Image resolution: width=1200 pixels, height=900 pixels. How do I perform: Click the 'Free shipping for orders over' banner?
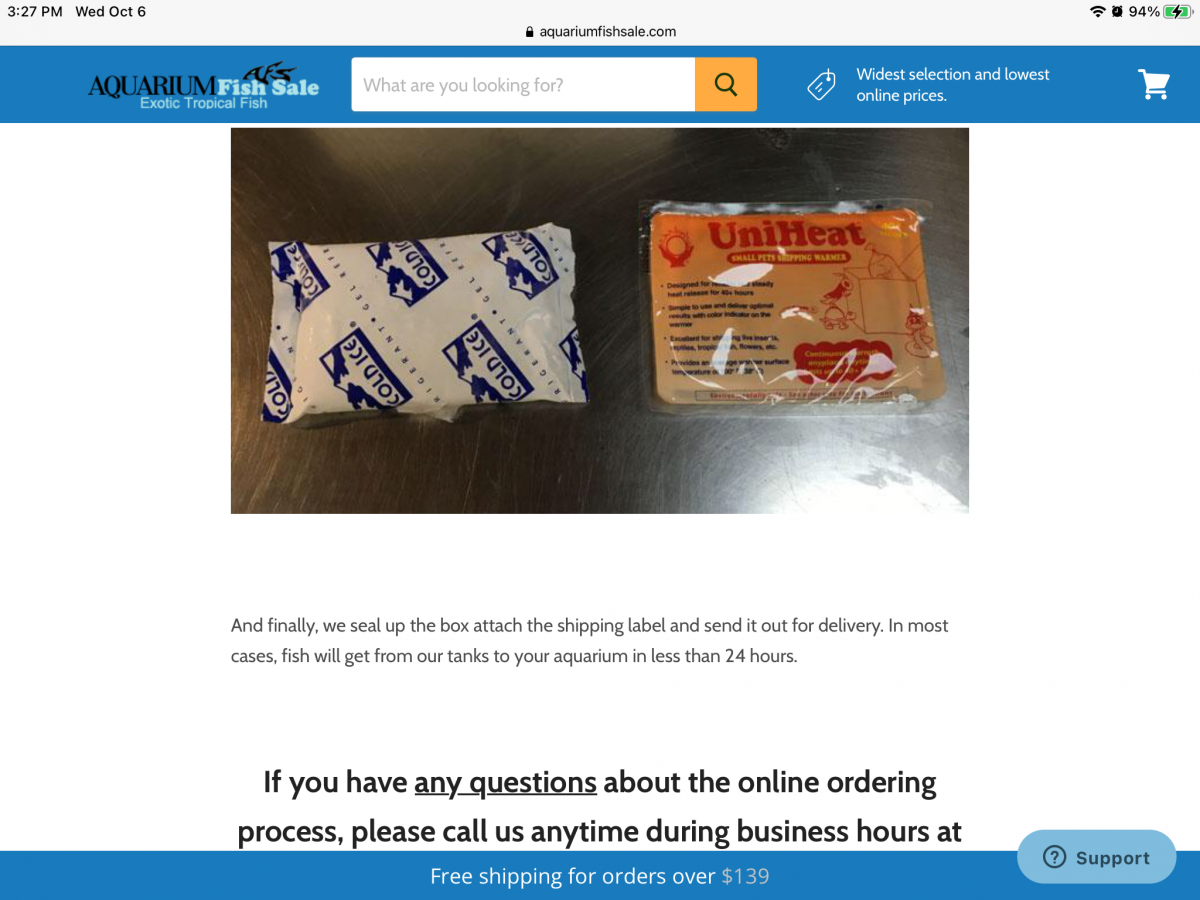click(600, 876)
